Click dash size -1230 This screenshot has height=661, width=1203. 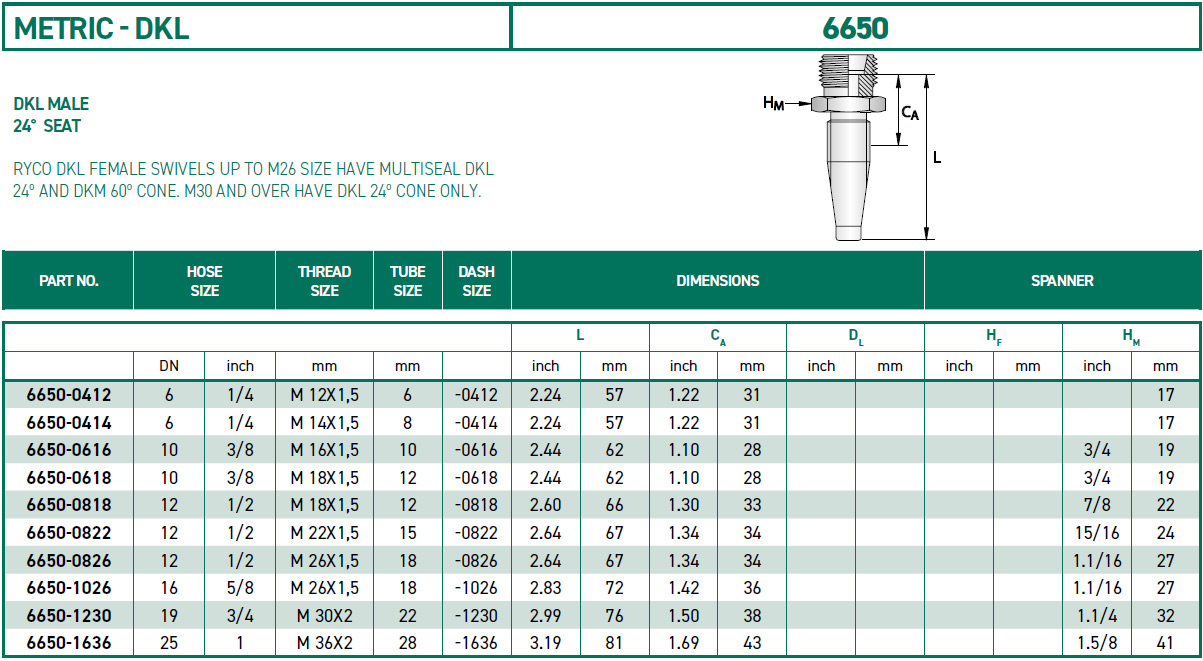tap(476, 615)
